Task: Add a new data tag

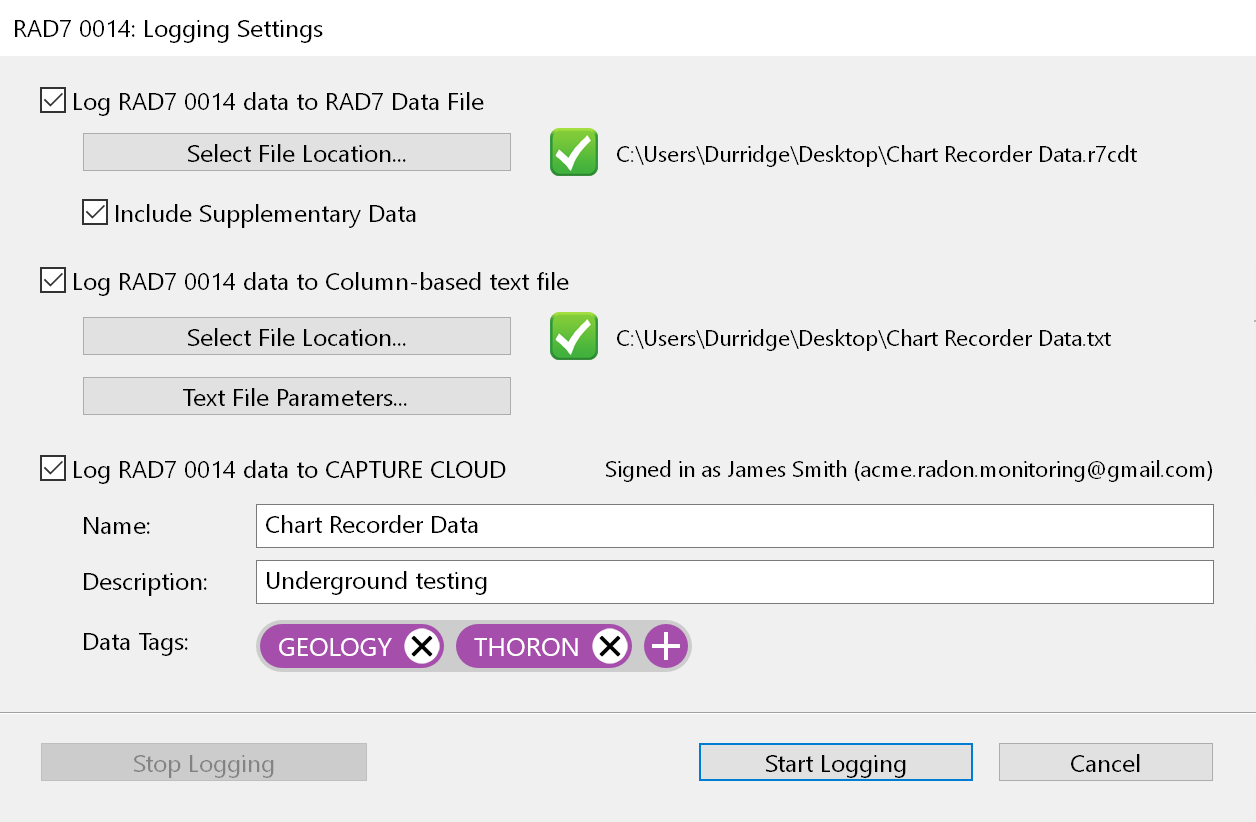Action: (665, 647)
